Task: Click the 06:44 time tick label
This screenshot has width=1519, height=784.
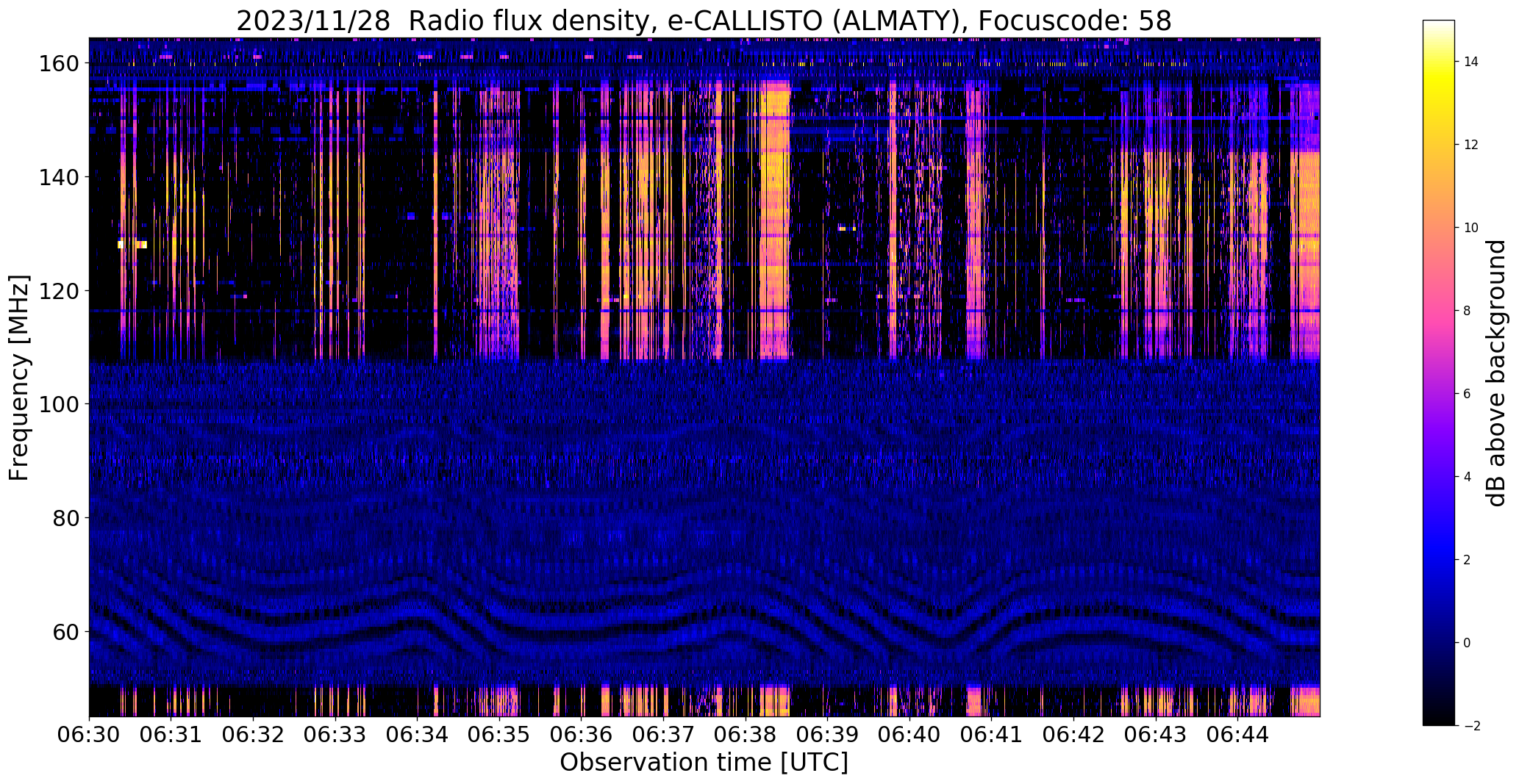Action: click(x=1238, y=734)
